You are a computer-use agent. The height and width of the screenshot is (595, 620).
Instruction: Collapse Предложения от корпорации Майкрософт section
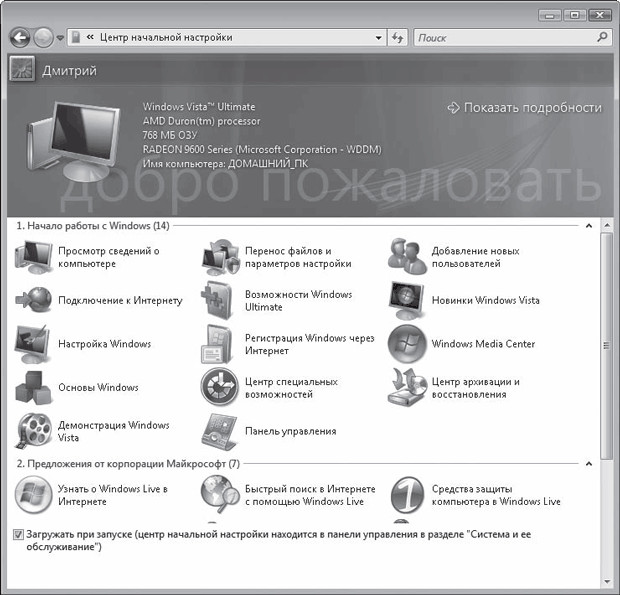(x=589, y=464)
